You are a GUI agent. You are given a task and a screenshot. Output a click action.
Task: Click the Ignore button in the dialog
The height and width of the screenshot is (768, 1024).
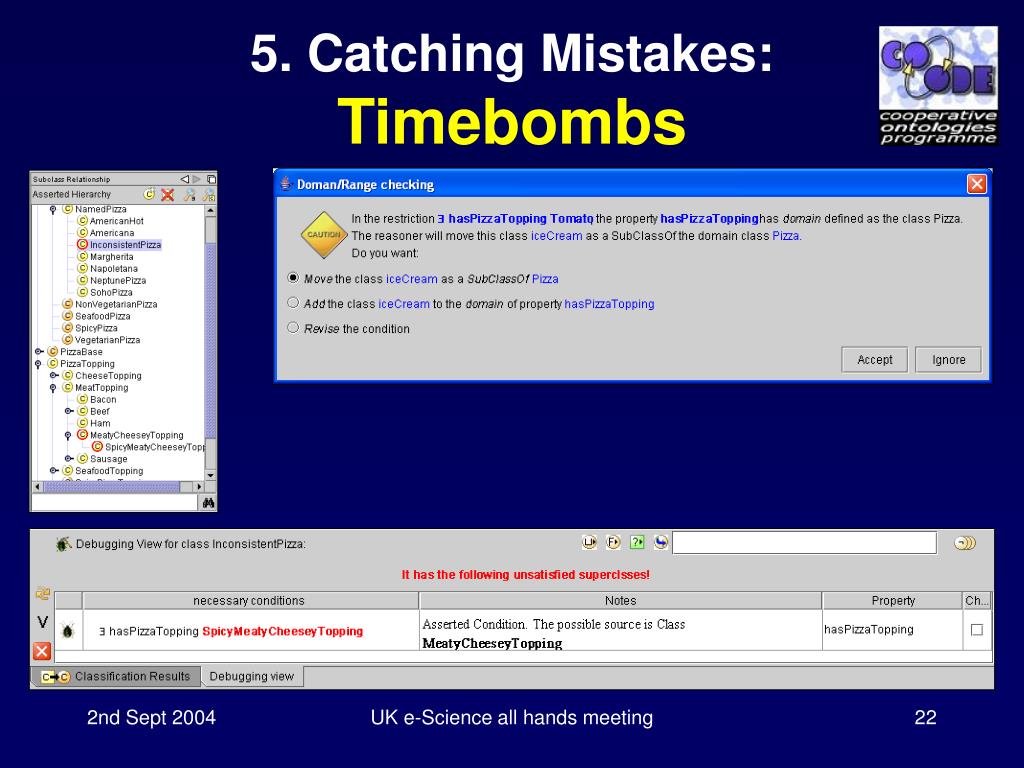tap(948, 360)
